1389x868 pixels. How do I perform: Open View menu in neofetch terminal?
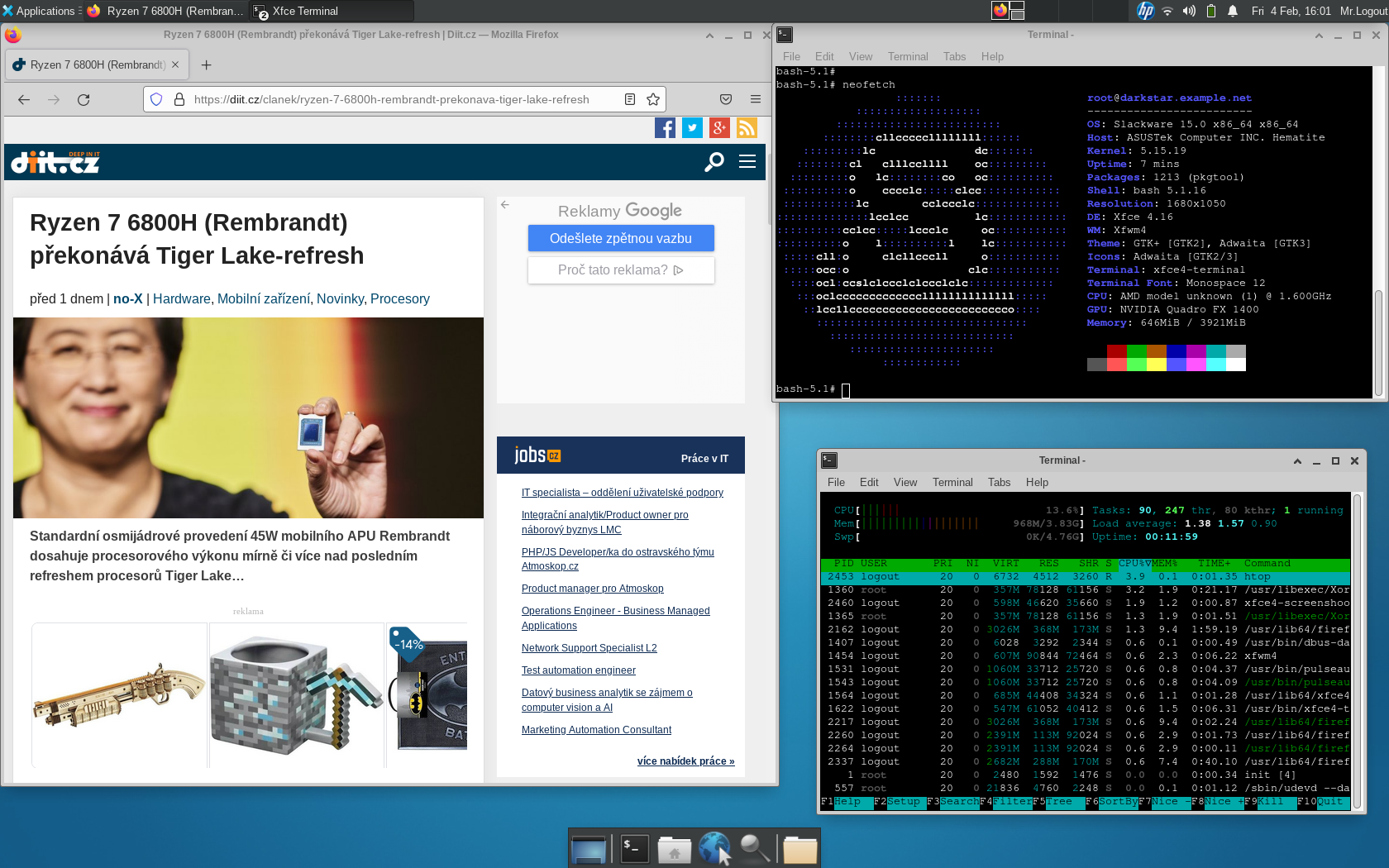tap(861, 56)
